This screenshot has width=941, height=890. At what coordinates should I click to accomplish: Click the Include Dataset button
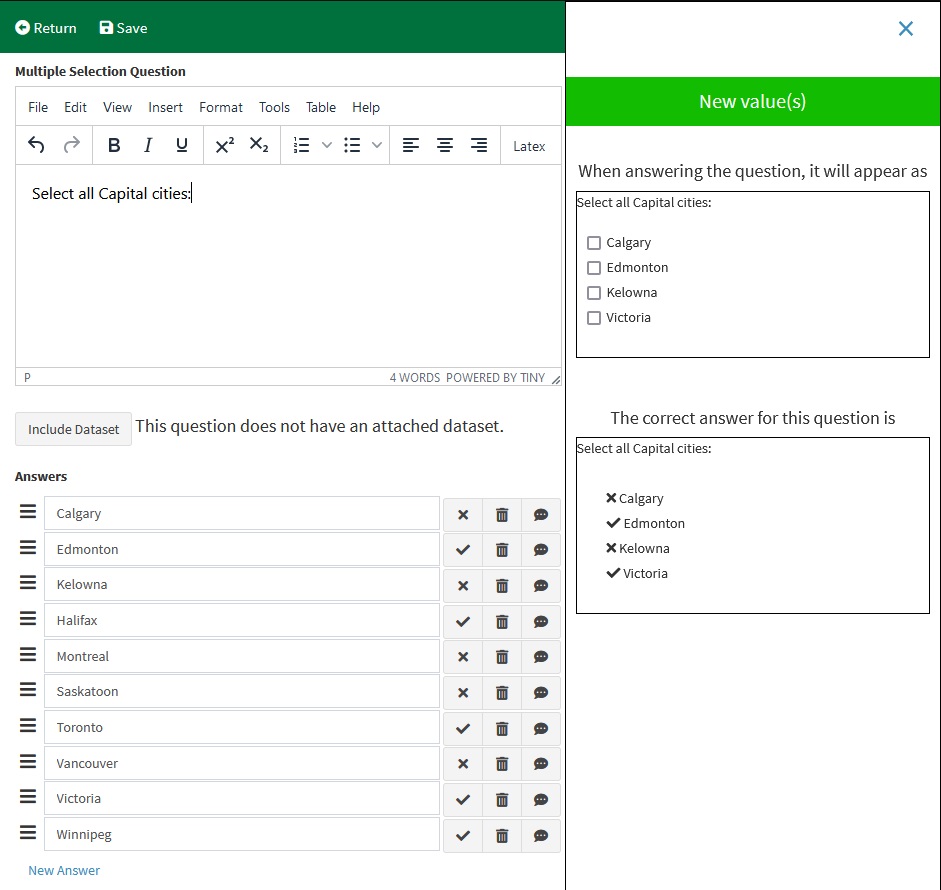[x=73, y=429]
